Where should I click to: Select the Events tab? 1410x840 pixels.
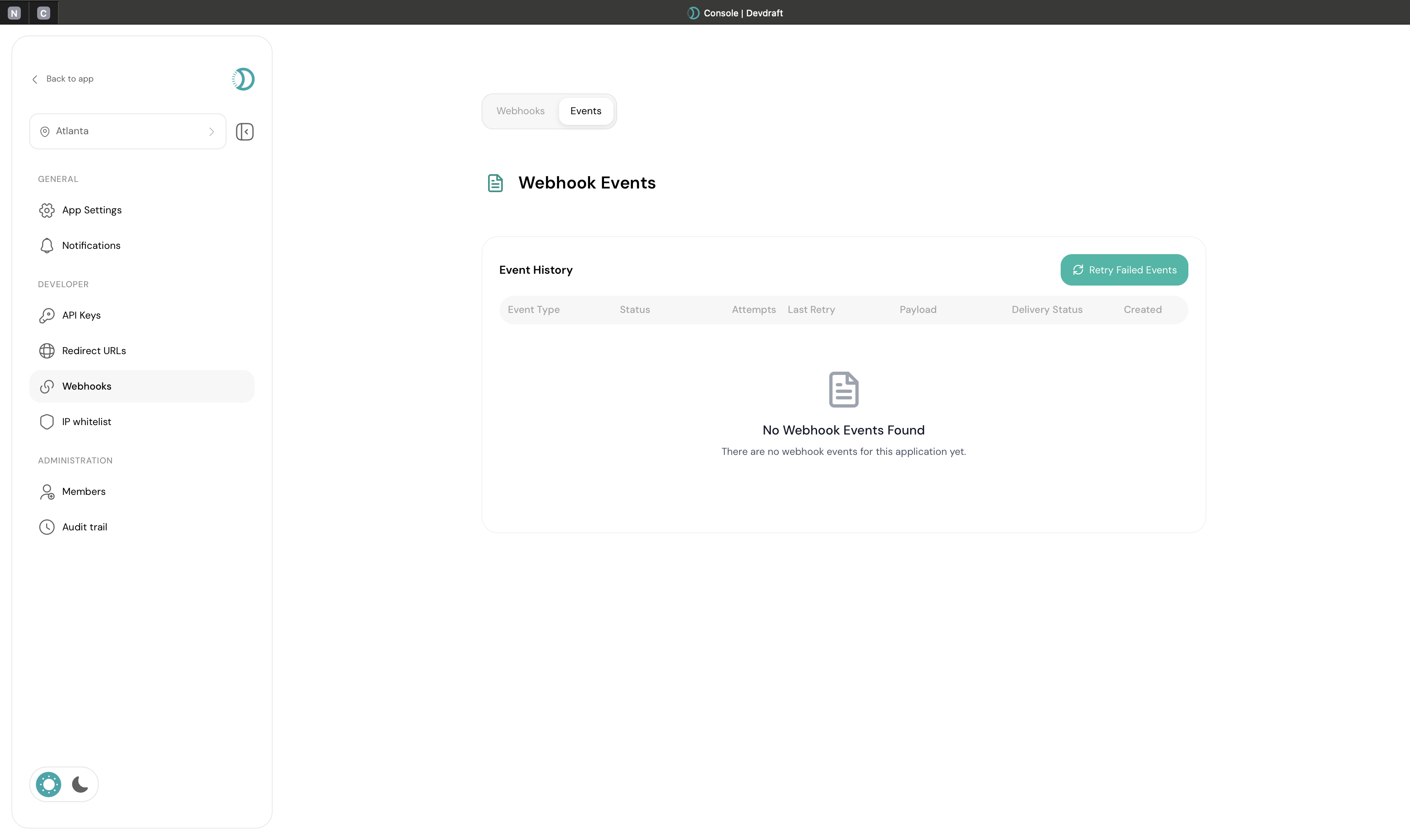[x=586, y=111]
